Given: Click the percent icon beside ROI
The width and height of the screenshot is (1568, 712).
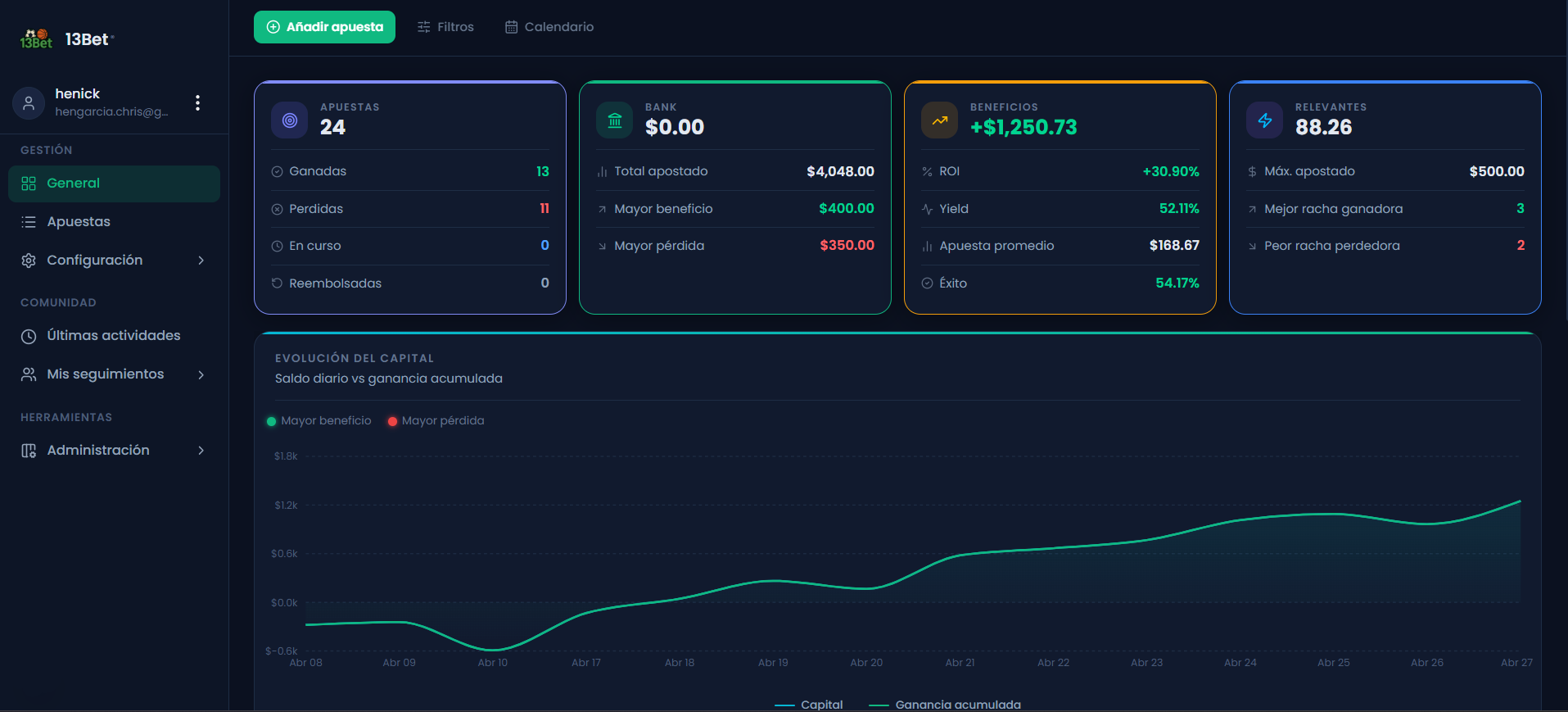Looking at the screenshot, I should tap(927, 171).
